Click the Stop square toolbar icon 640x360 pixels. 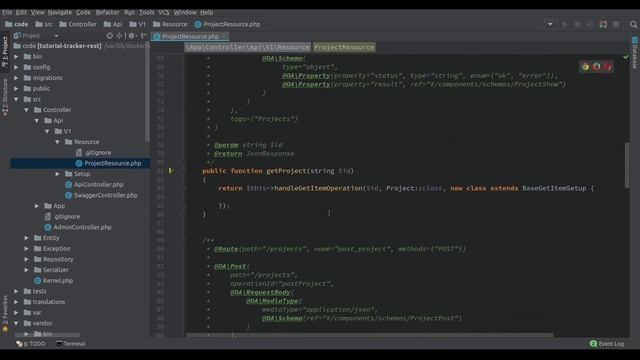616,24
